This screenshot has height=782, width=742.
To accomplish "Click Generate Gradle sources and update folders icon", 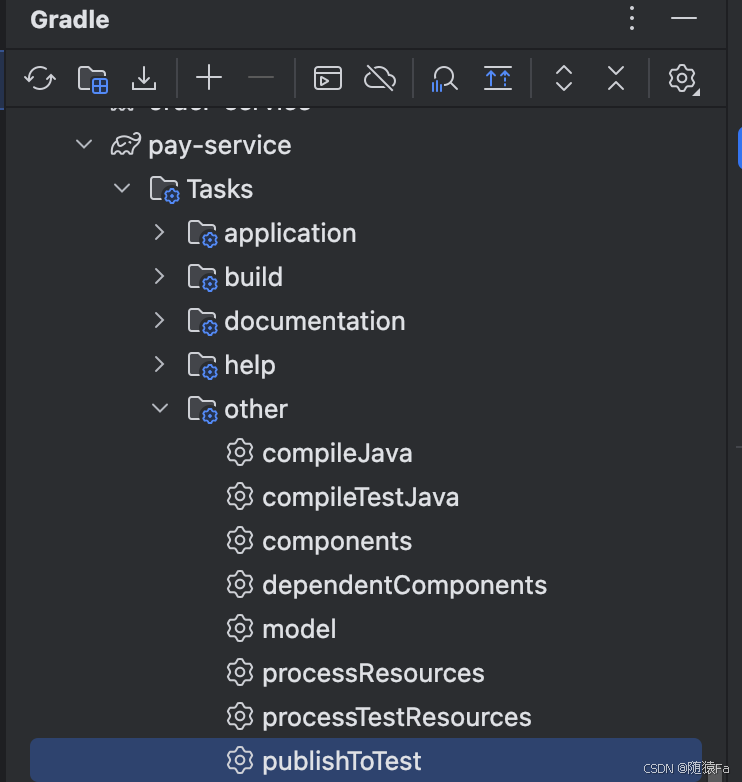I will point(93,79).
